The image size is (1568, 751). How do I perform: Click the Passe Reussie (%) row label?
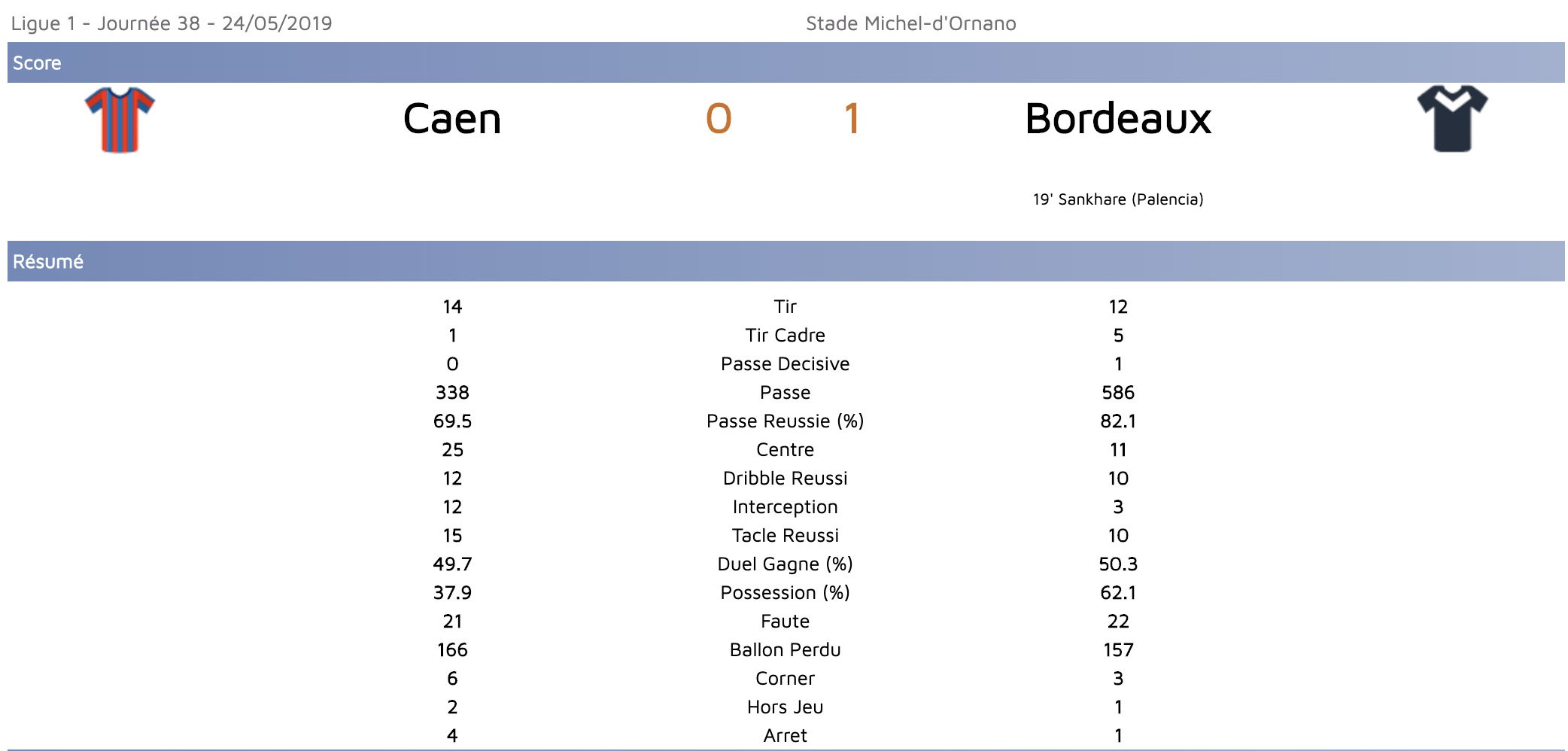tap(785, 421)
